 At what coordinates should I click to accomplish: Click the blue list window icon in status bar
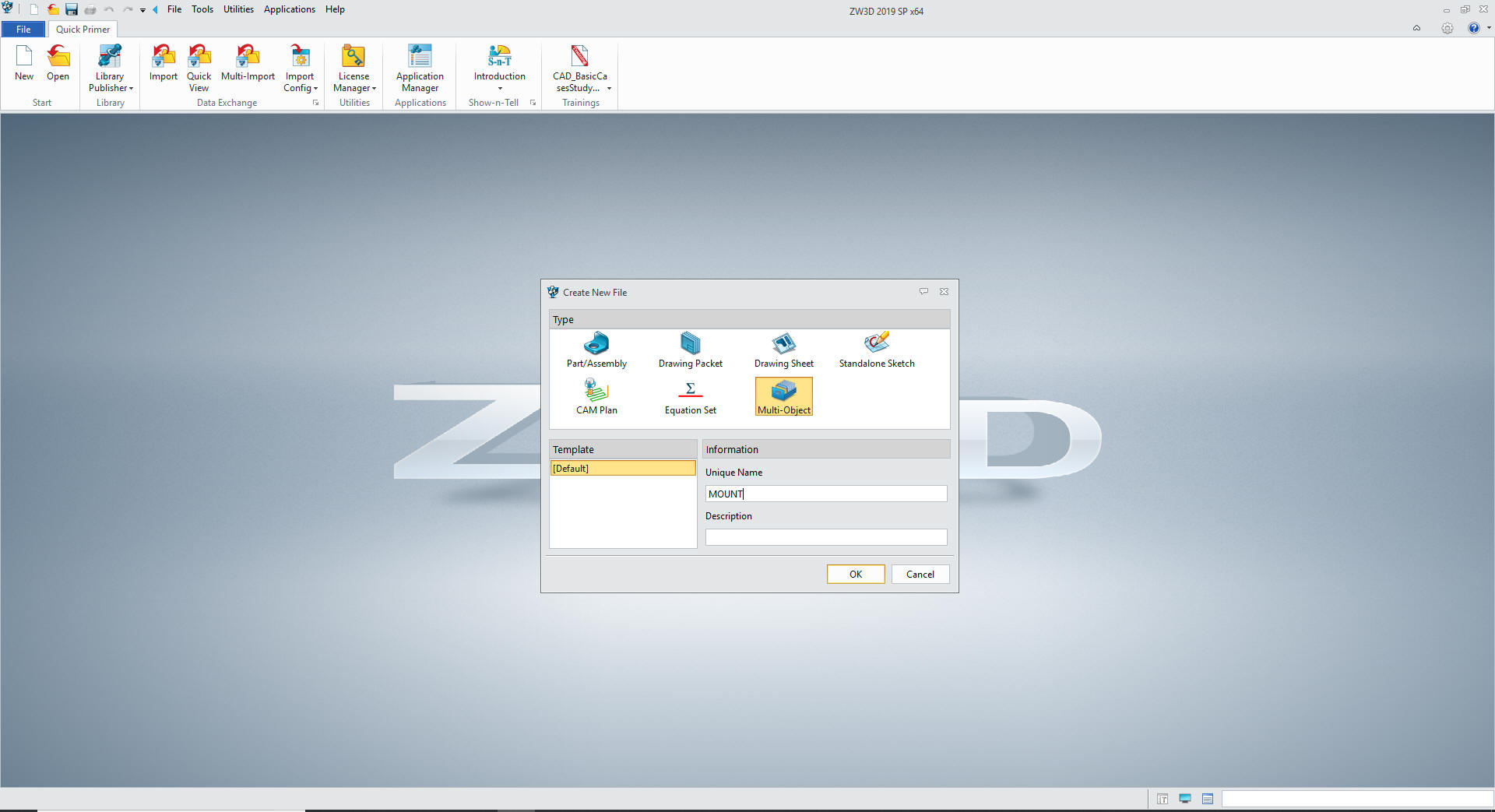[x=1208, y=799]
